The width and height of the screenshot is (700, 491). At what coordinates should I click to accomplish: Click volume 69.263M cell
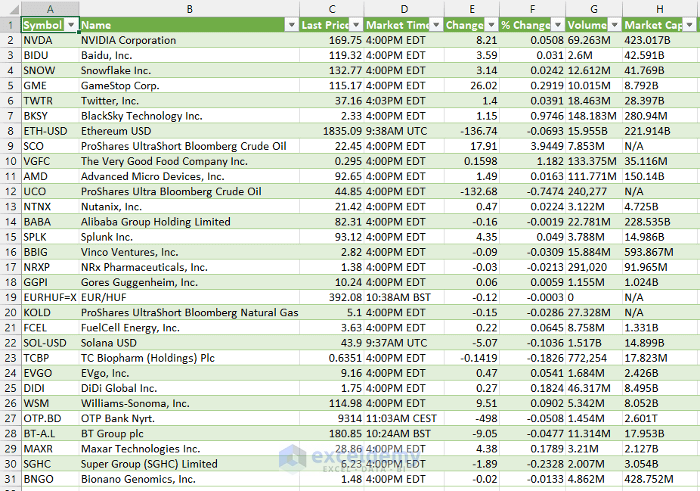click(594, 41)
